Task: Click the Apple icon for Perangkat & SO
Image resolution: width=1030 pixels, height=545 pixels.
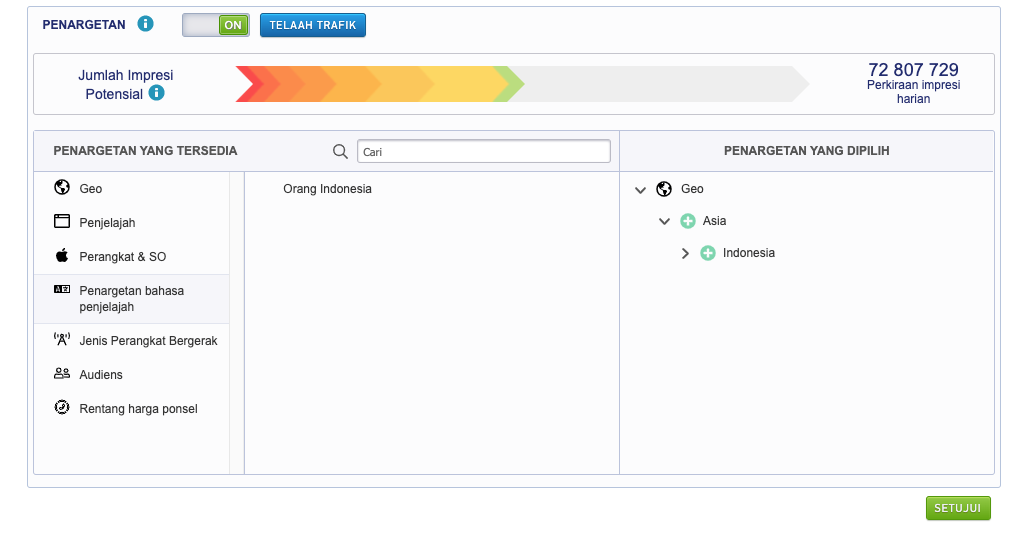Action: tap(62, 256)
